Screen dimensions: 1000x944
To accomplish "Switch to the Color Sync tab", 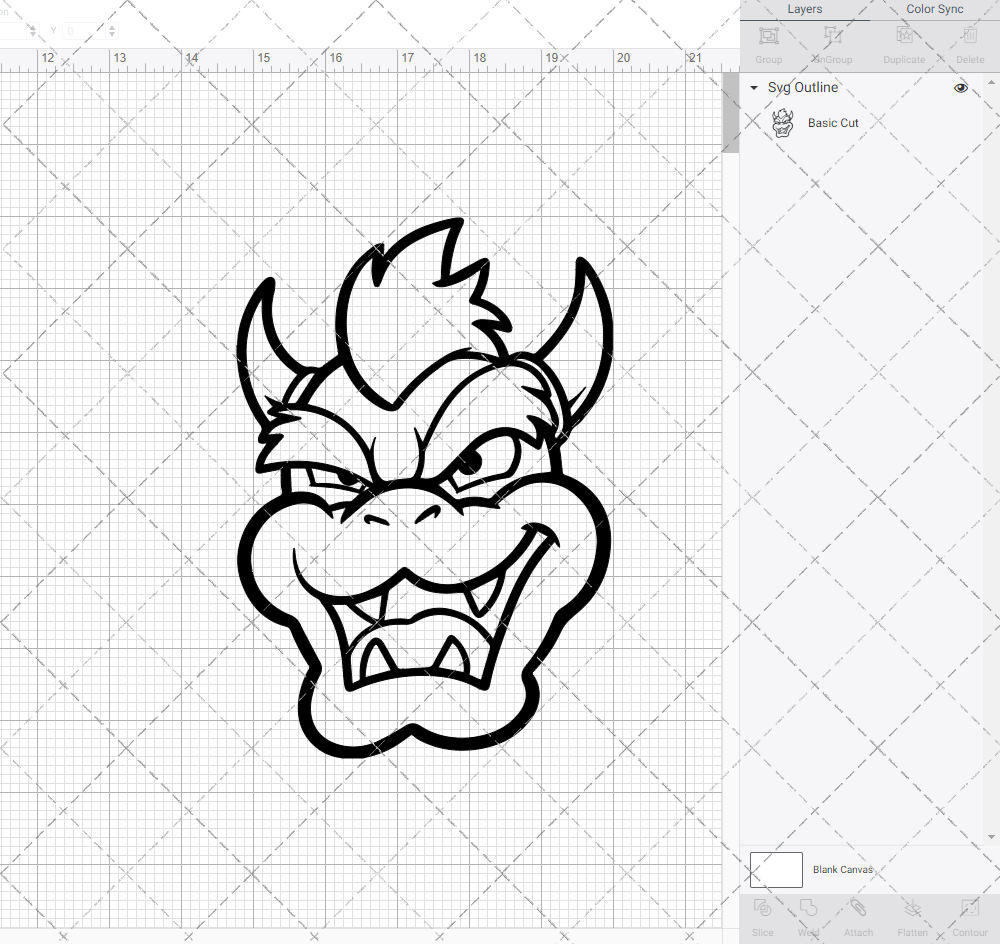I will pos(934,9).
